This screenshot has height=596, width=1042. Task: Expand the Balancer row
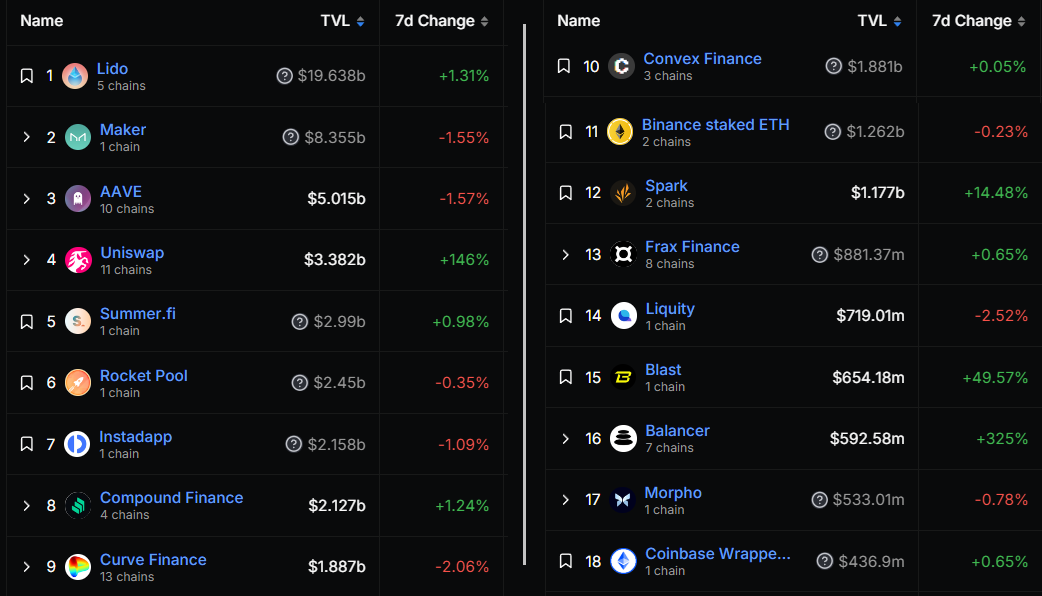(x=566, y=438)
